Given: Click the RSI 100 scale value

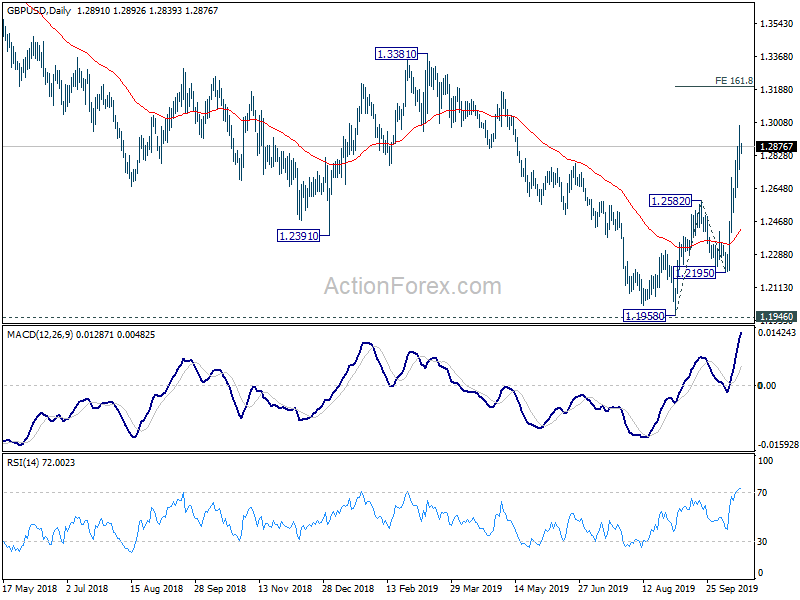Looking at the screenshot, I should (766, 461).
